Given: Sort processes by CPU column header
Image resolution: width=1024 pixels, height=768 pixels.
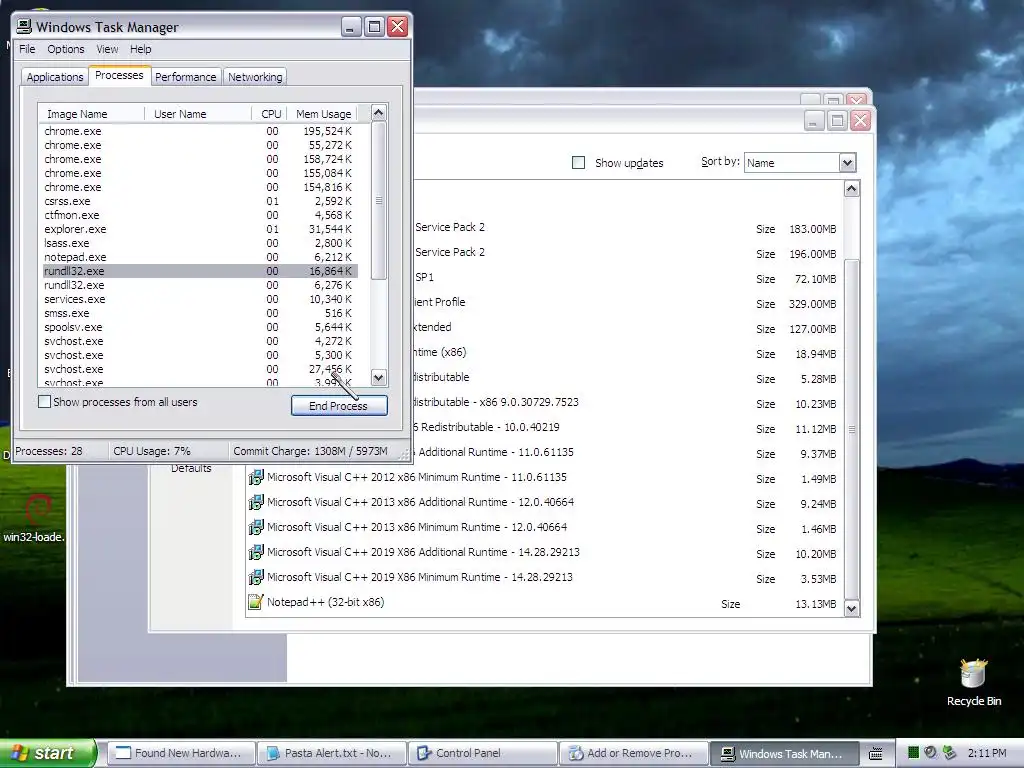Looking at the screenshot, I should (x=270, y=114).
